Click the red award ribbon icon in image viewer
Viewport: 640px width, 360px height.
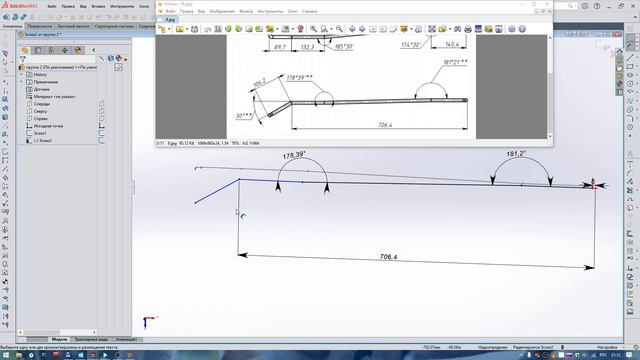click(300, 29)
